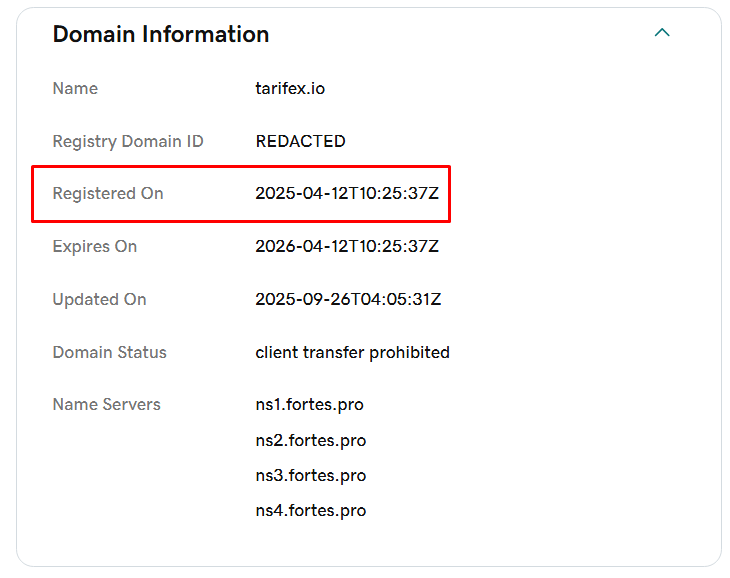This screenshot has height=578, width=730.
Task: Click the Domain Status label
Action: pyautogui.click(x=109, y=352)
